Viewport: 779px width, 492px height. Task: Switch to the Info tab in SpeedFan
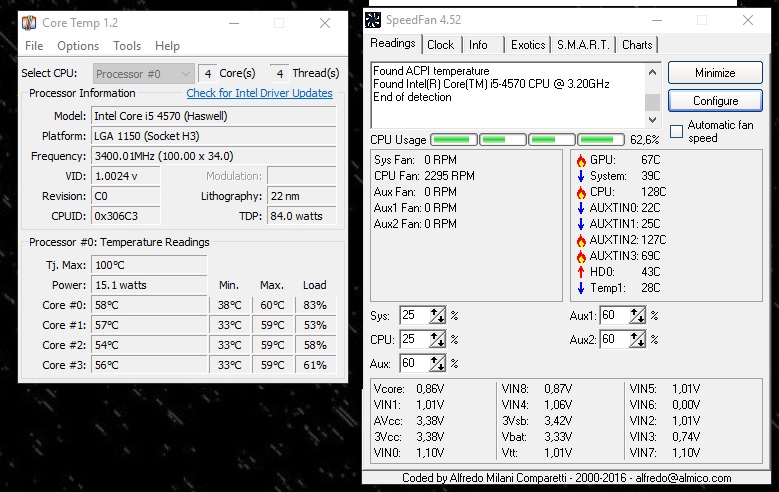[x=478, y=45]
